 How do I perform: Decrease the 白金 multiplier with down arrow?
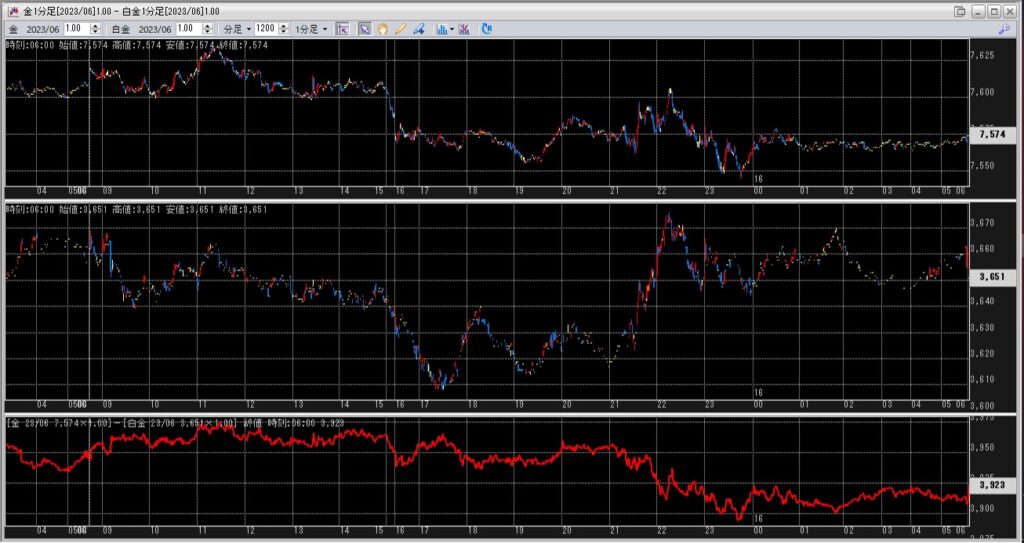pos(211,33)
